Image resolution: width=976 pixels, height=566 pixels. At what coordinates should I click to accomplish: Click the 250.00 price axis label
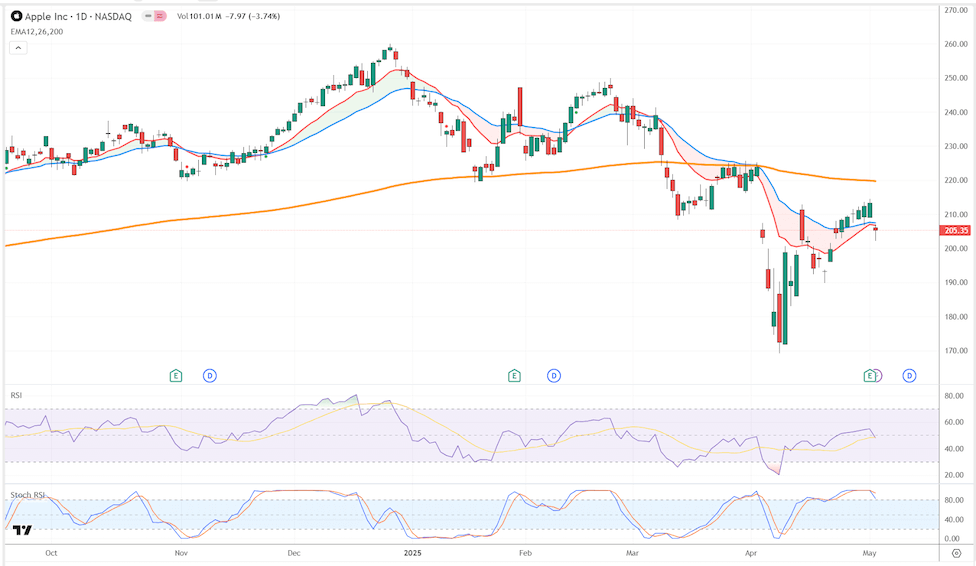pyautogui.click(x=955, y=78)
